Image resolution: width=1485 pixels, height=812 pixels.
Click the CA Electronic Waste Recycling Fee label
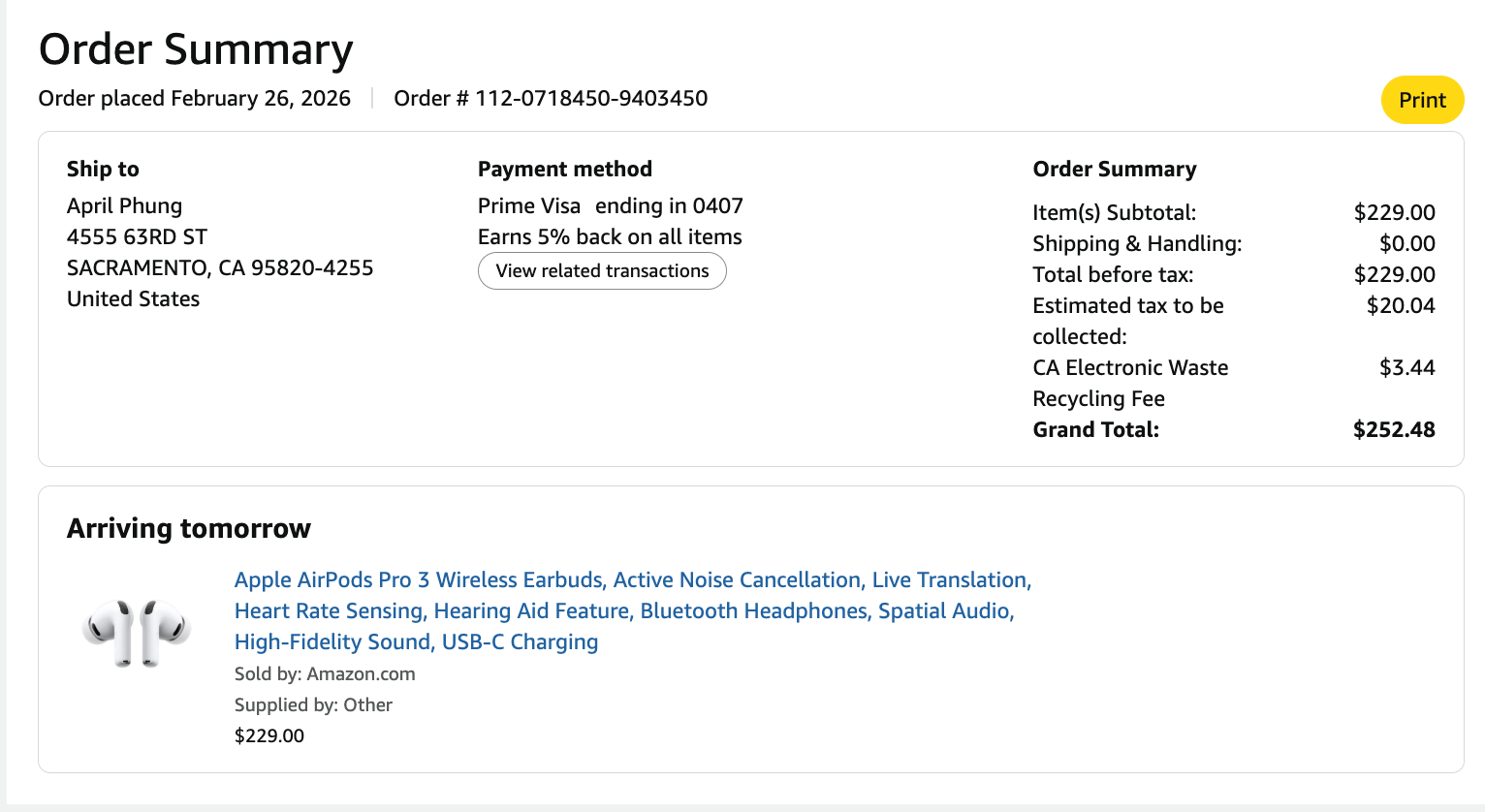click(1130, 383)
